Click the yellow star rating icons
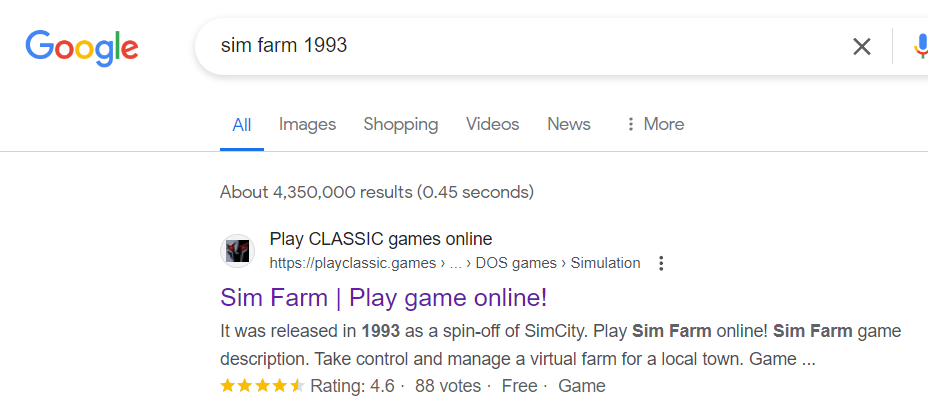Viewport: 928px width, 419px height. [262, 386]
